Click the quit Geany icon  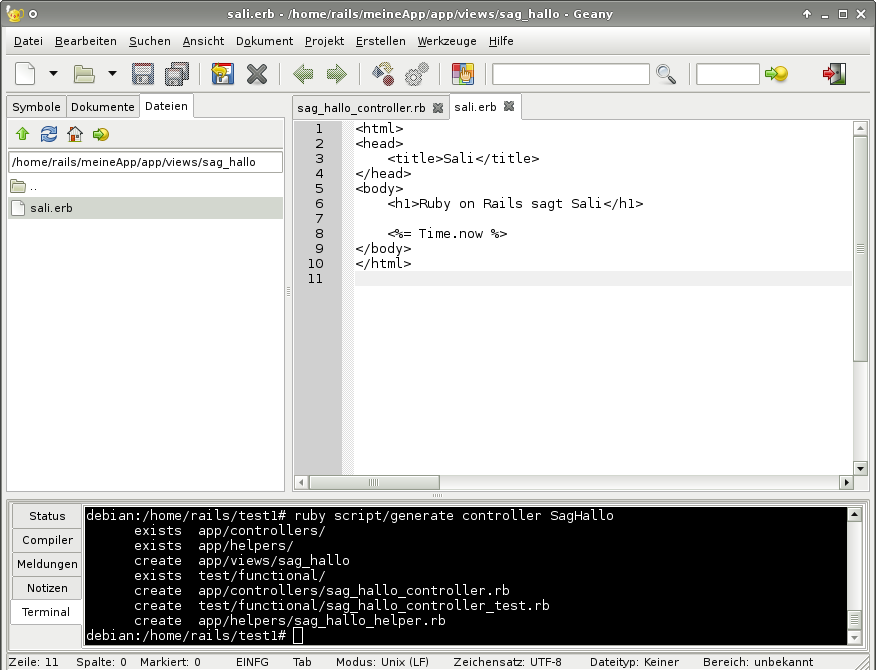tap(834, 74)
